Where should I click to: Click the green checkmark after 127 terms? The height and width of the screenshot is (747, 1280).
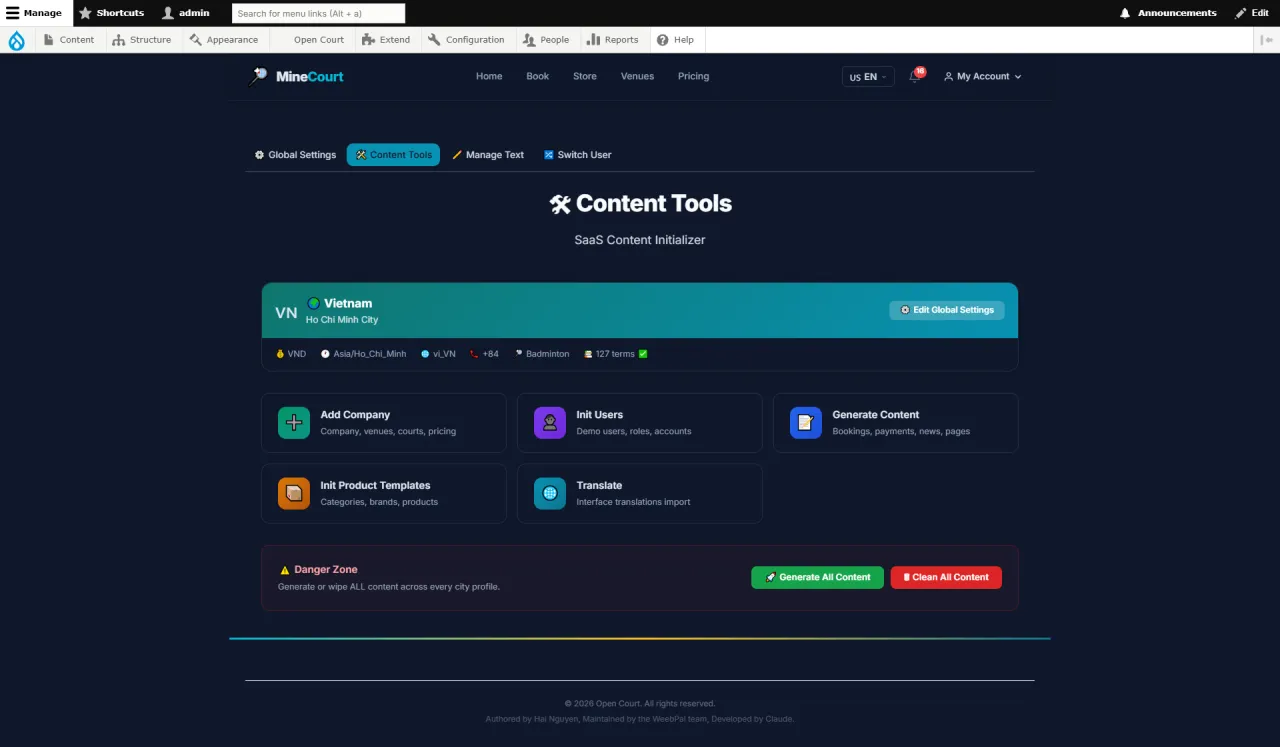pos(643,354)
